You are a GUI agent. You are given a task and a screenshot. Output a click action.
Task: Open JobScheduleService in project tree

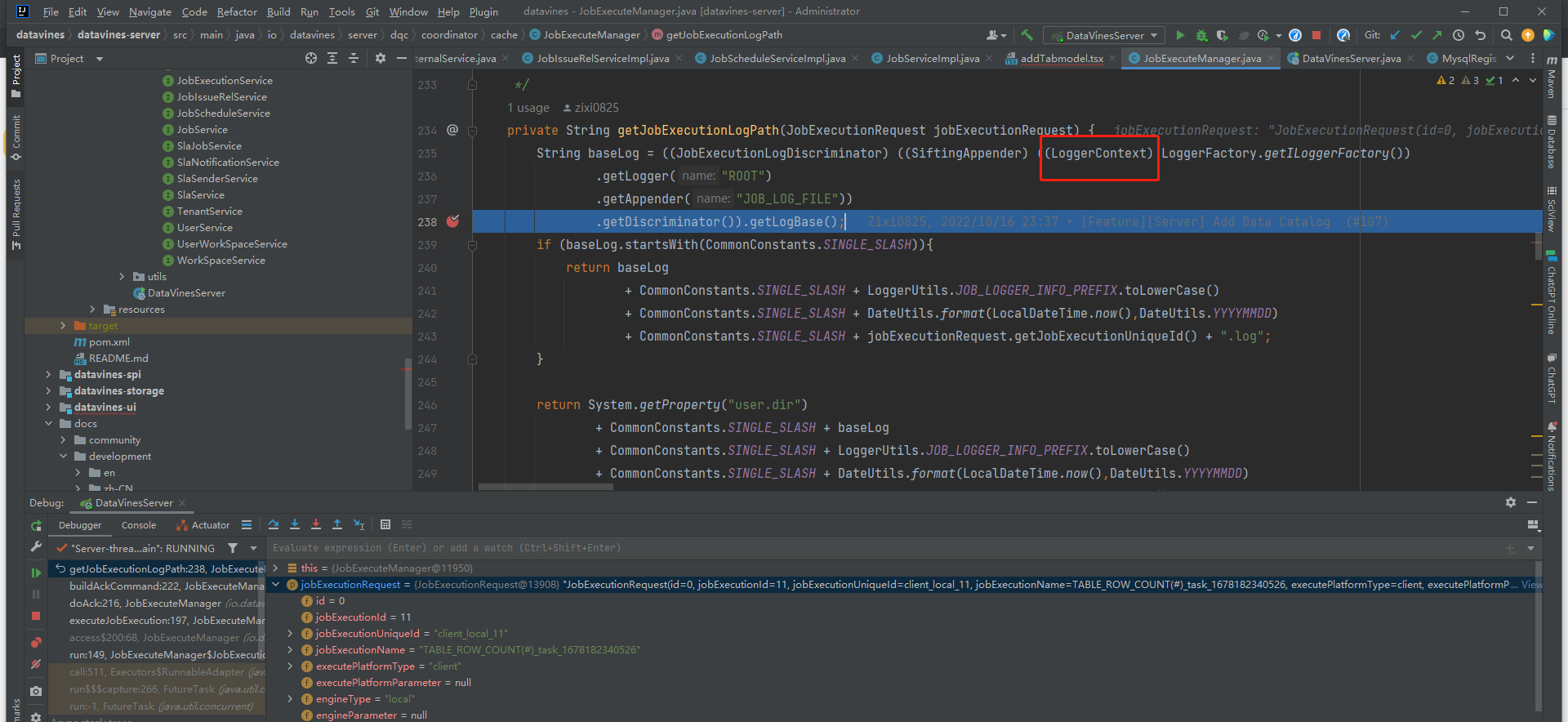coord(223,114)
